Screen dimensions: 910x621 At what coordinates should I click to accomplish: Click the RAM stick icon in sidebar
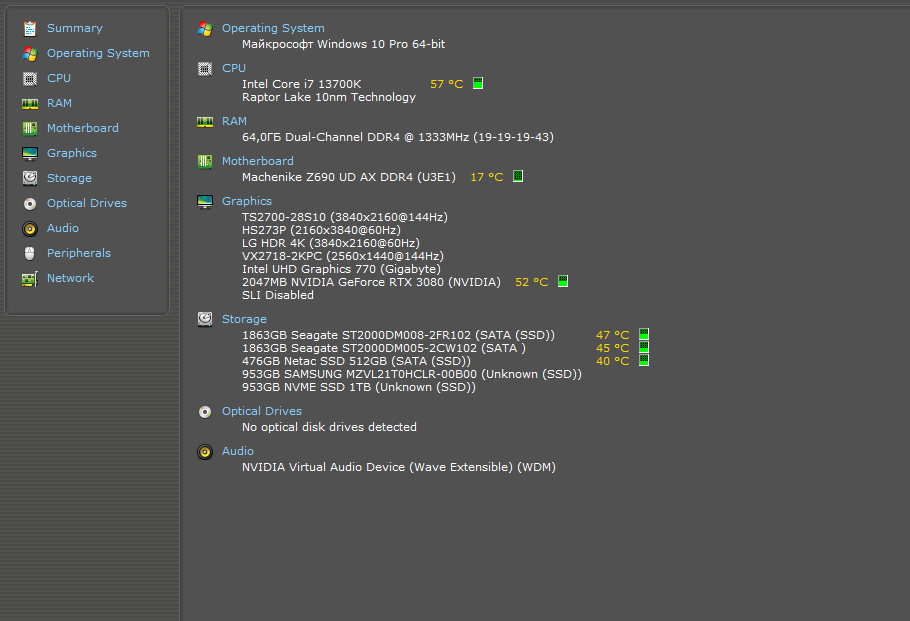(x=30, y=103)
